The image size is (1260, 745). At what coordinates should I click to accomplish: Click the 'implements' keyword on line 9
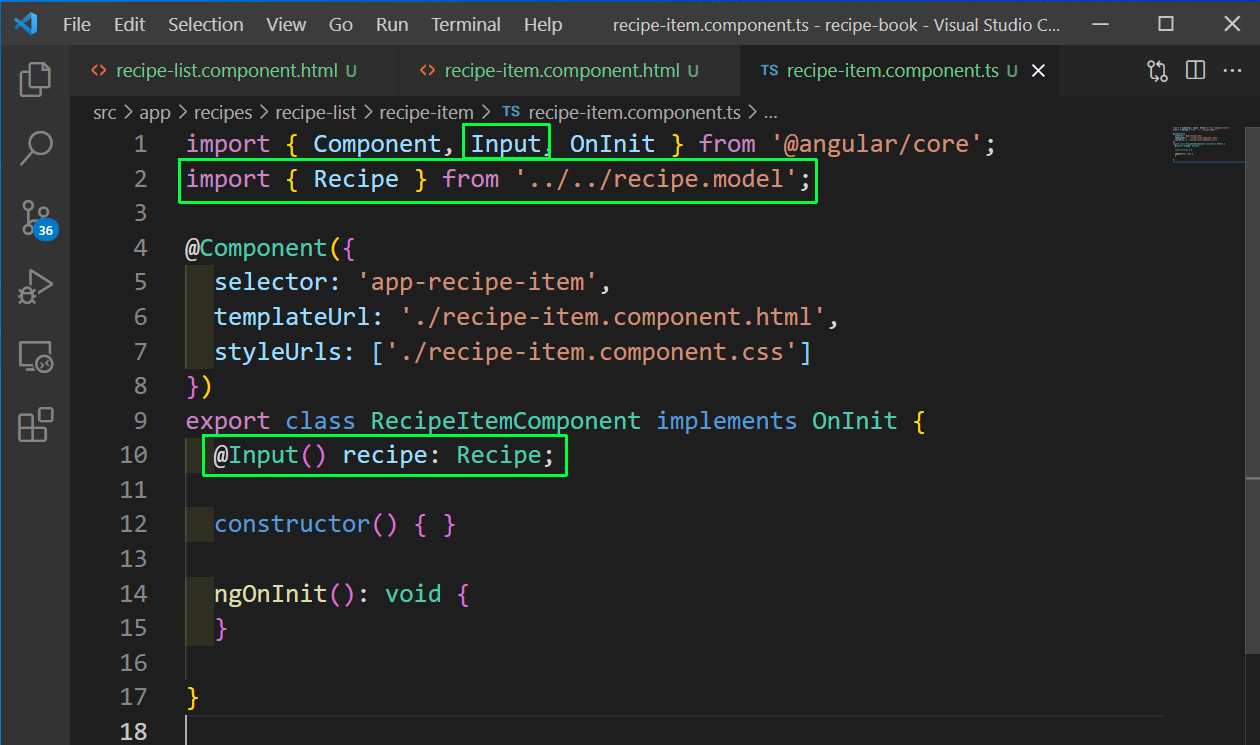coord(726,420)
